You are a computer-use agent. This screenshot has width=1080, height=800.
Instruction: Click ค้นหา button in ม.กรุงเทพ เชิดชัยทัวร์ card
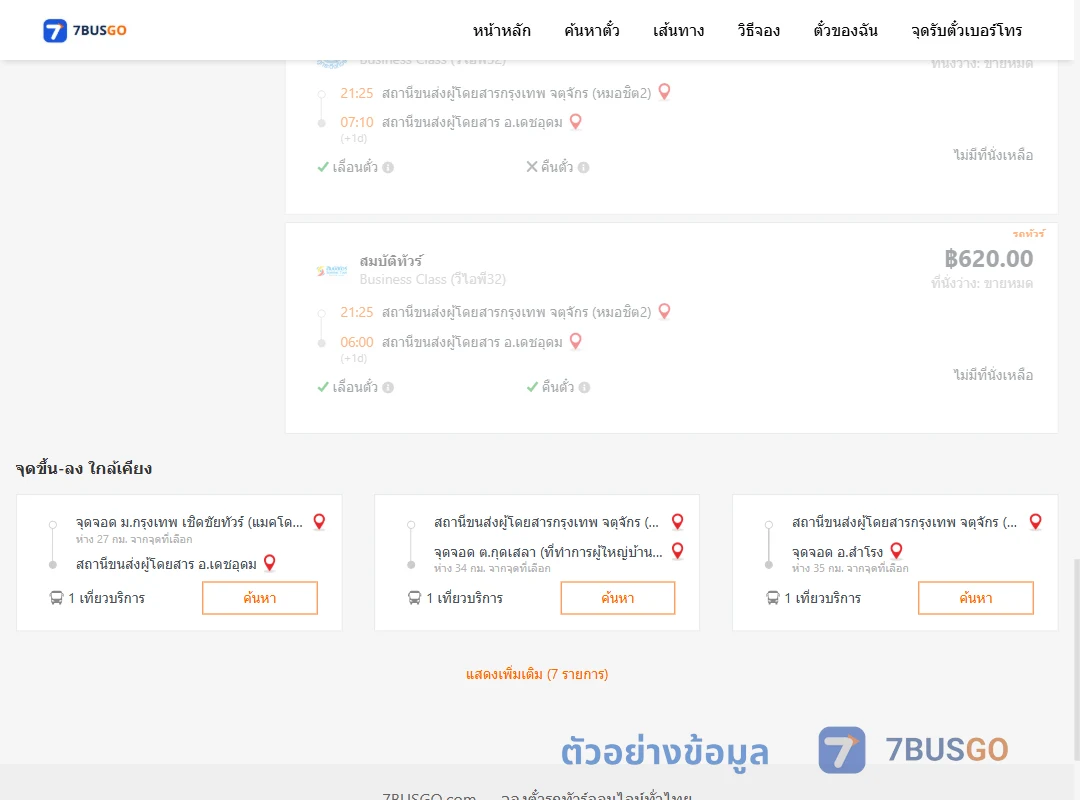pyautogui.click(x=260, y=598)
